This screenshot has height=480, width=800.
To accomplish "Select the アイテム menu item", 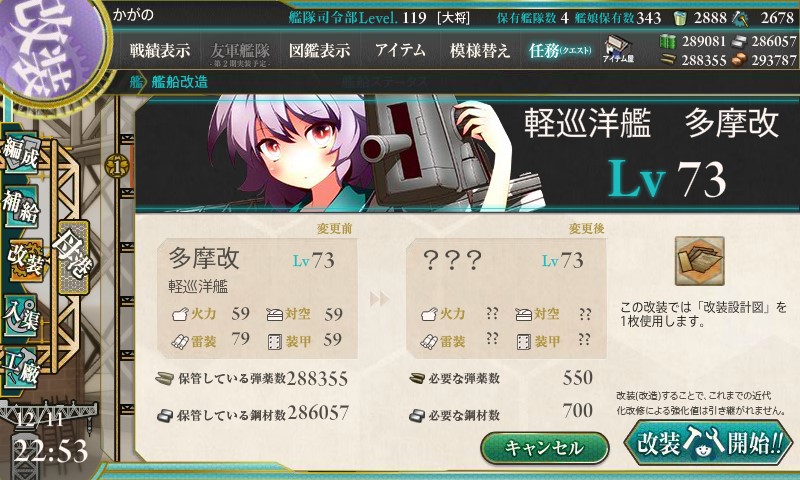I will (x=401, y=50).
